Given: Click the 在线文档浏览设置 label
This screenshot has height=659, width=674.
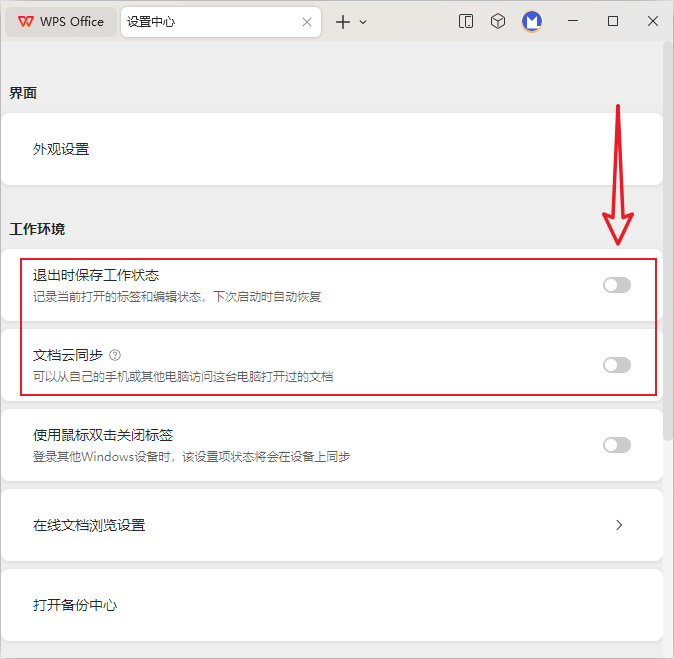Looking at the screenshot, I should 89,525.
